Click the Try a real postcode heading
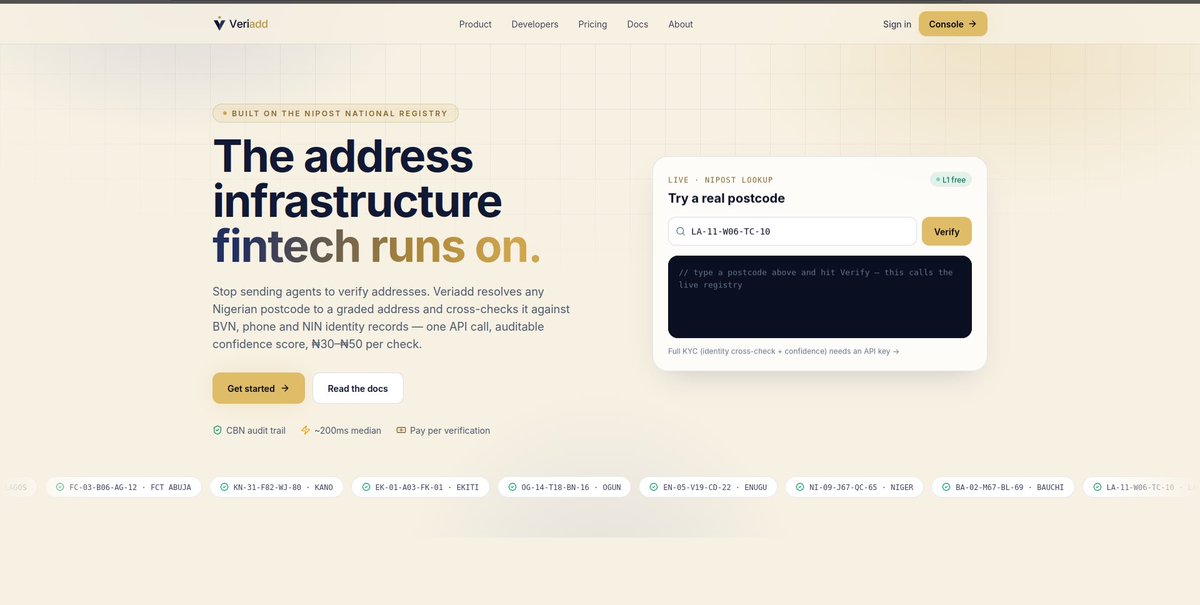 (726, 198)
